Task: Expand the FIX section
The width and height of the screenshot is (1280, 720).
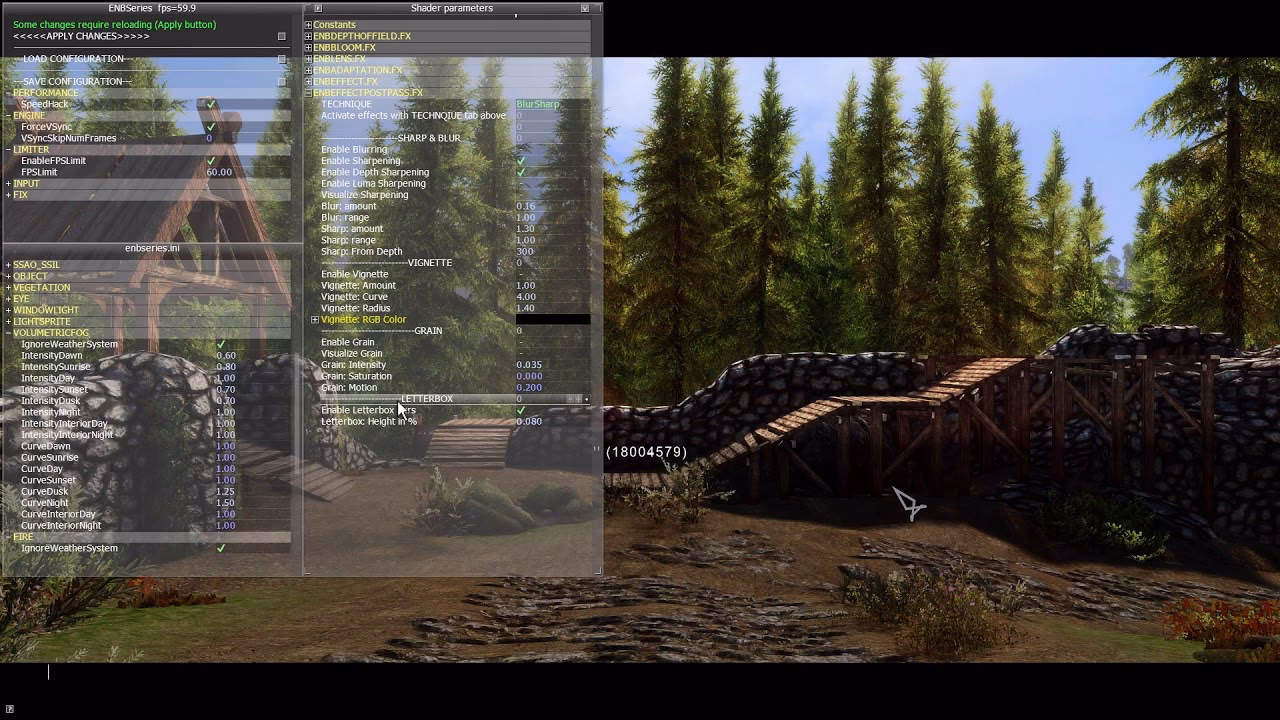Action: (x=9, y=195)
